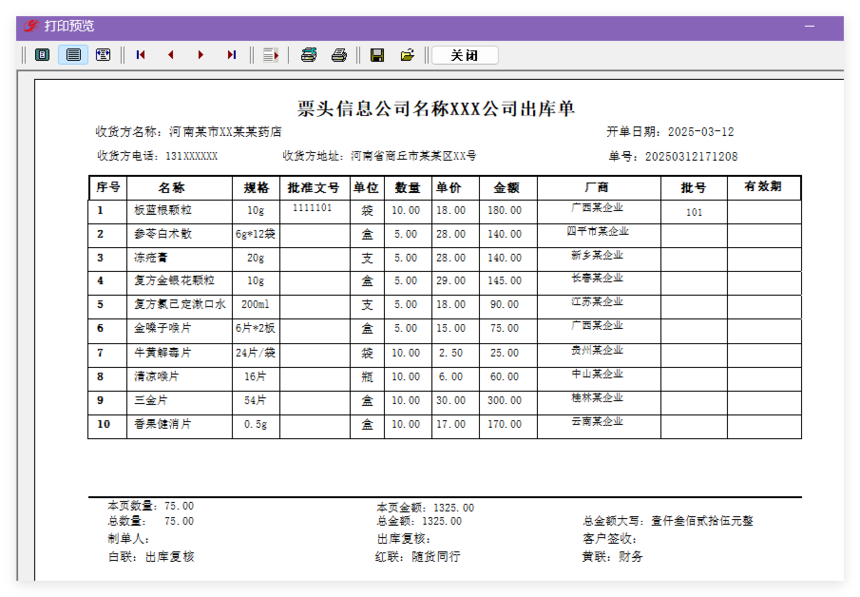
Task: Open printer setup with the teal printer icon
Action: pyautogui.click(x=309, y=55)
